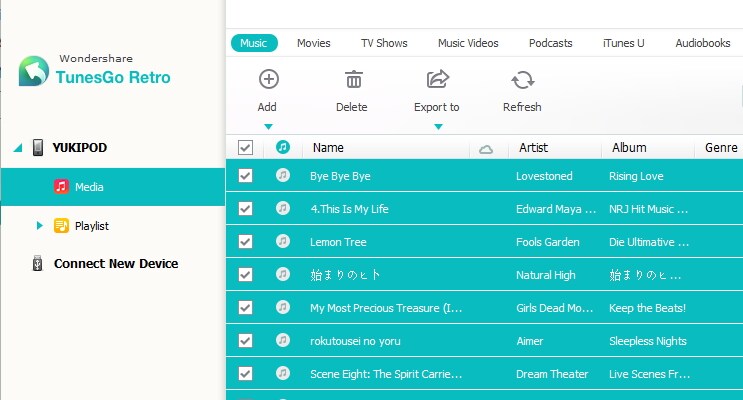Click the artist Lovestoned
Screen dimensions: 743x400
click(x=544, y=176)
